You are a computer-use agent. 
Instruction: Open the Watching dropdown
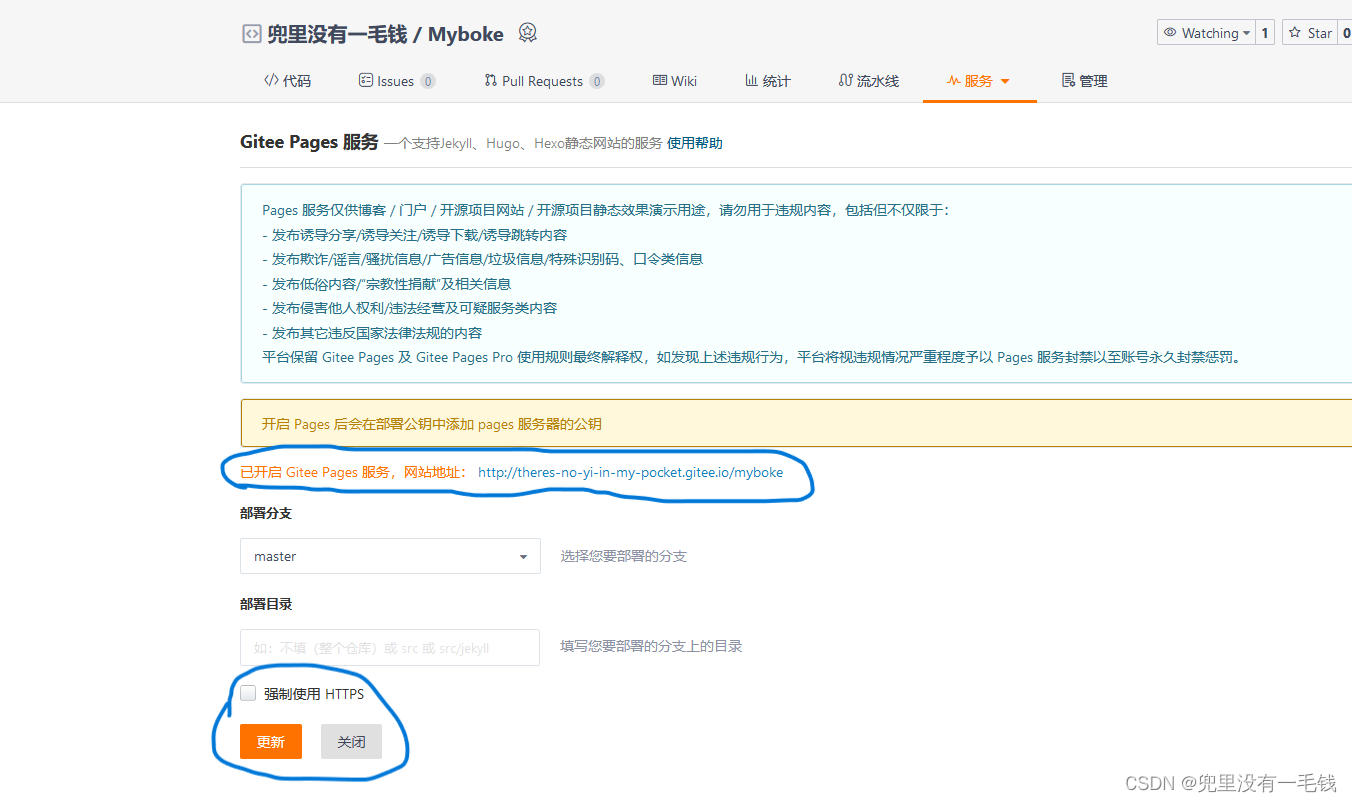pyautogui.click(x=1206, y=33)
